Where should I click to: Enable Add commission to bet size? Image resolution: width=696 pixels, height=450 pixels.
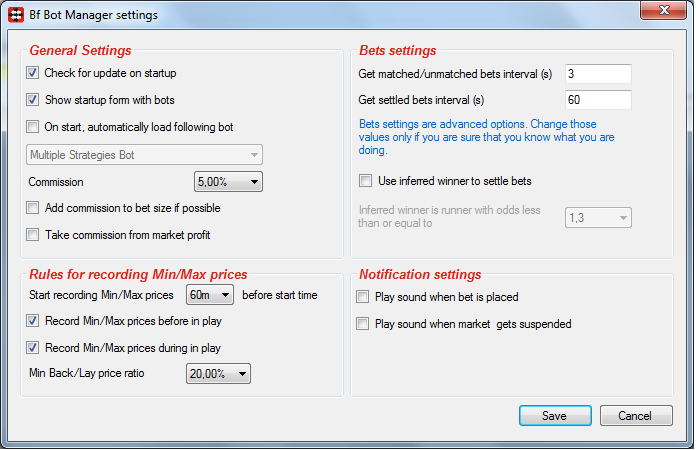click(32, 208)
